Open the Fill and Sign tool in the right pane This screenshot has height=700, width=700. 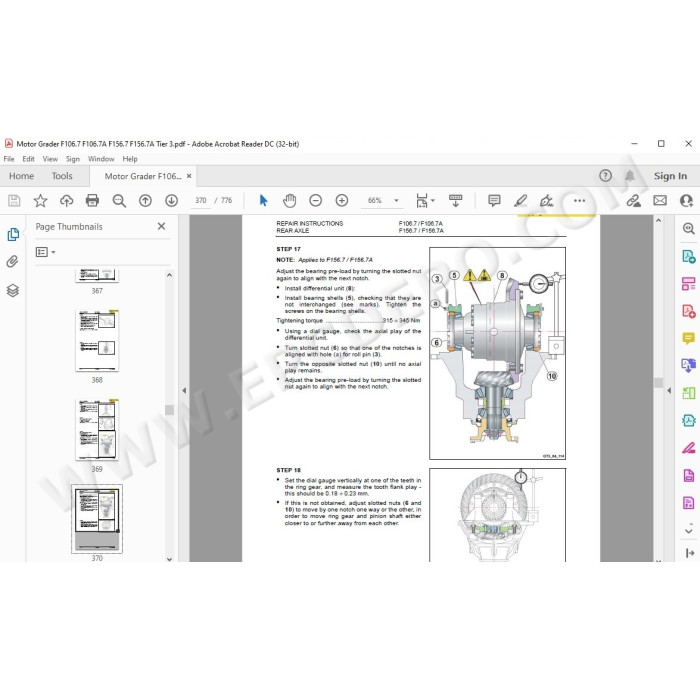pyautogui.click(x=688, y=448)
